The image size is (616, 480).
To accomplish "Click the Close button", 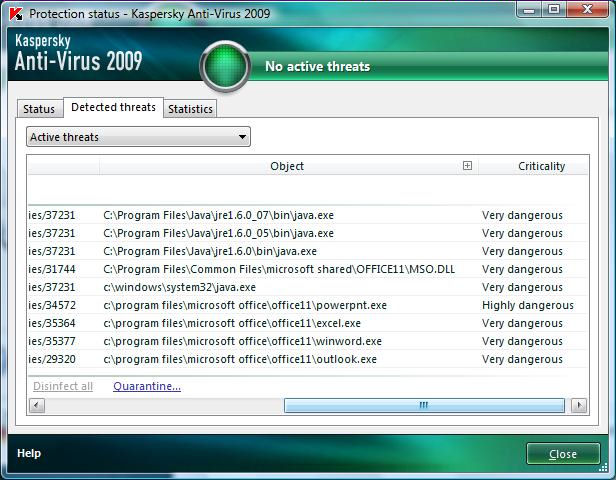I will (x=563, y=454).
